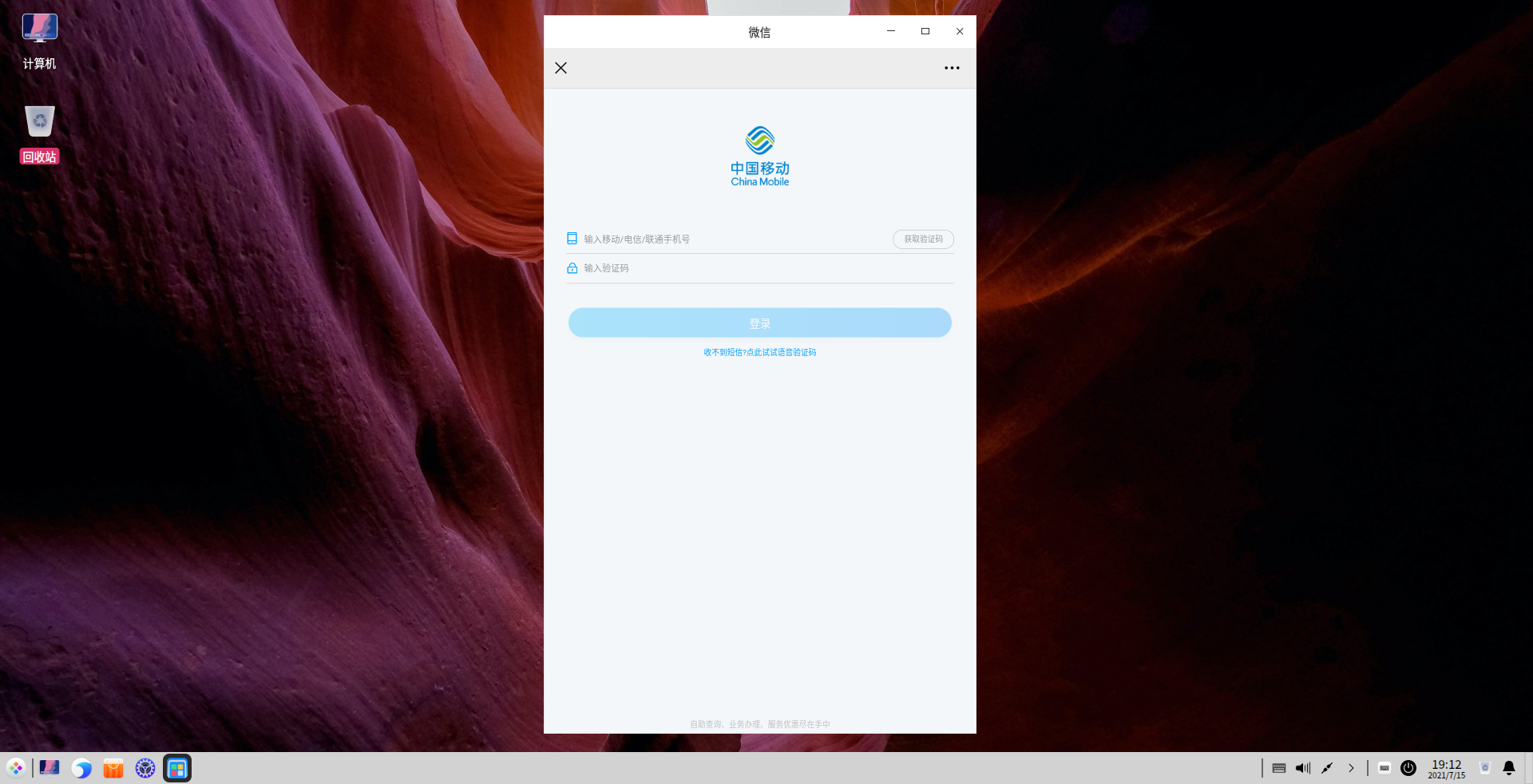Maximize the 微信 window
This screenshot has width=1533, height=784.
(x=925, y=31)
